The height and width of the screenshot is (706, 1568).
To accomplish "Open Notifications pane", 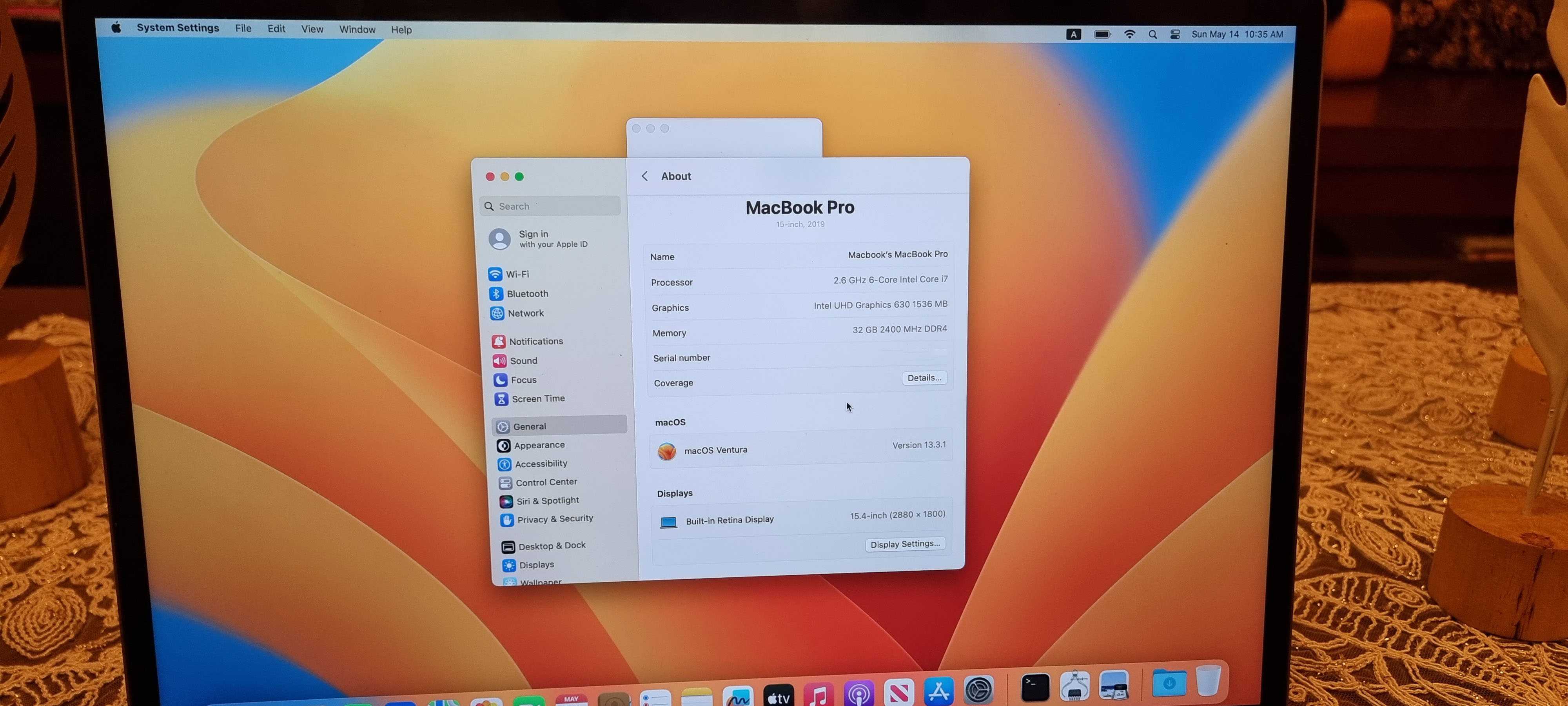I will pyautogui.click(x=535, y=341).
